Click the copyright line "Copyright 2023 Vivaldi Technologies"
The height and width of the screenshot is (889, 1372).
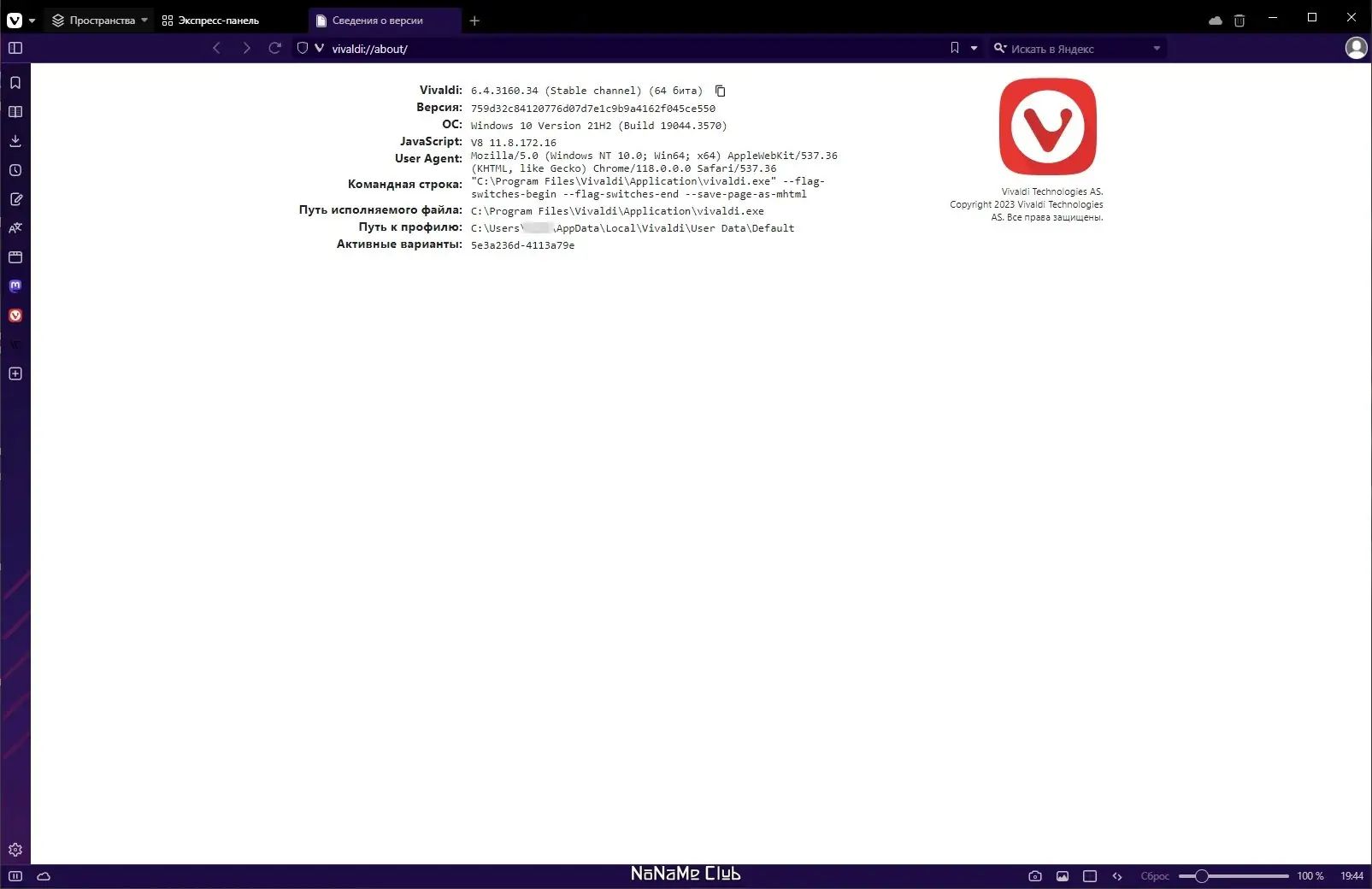[1026, 204]
